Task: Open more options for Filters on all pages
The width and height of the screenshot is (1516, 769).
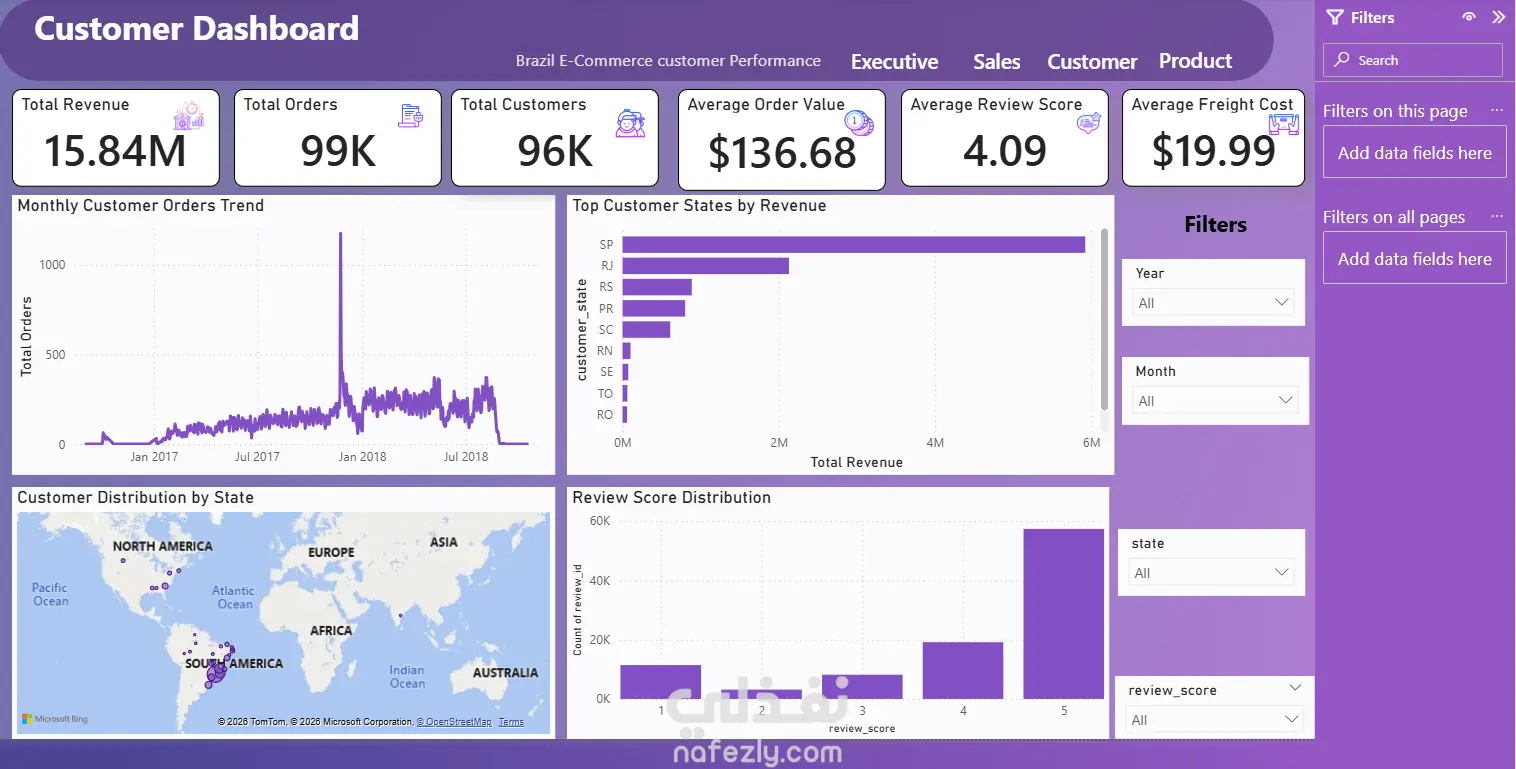Action: coord(1496,216)
